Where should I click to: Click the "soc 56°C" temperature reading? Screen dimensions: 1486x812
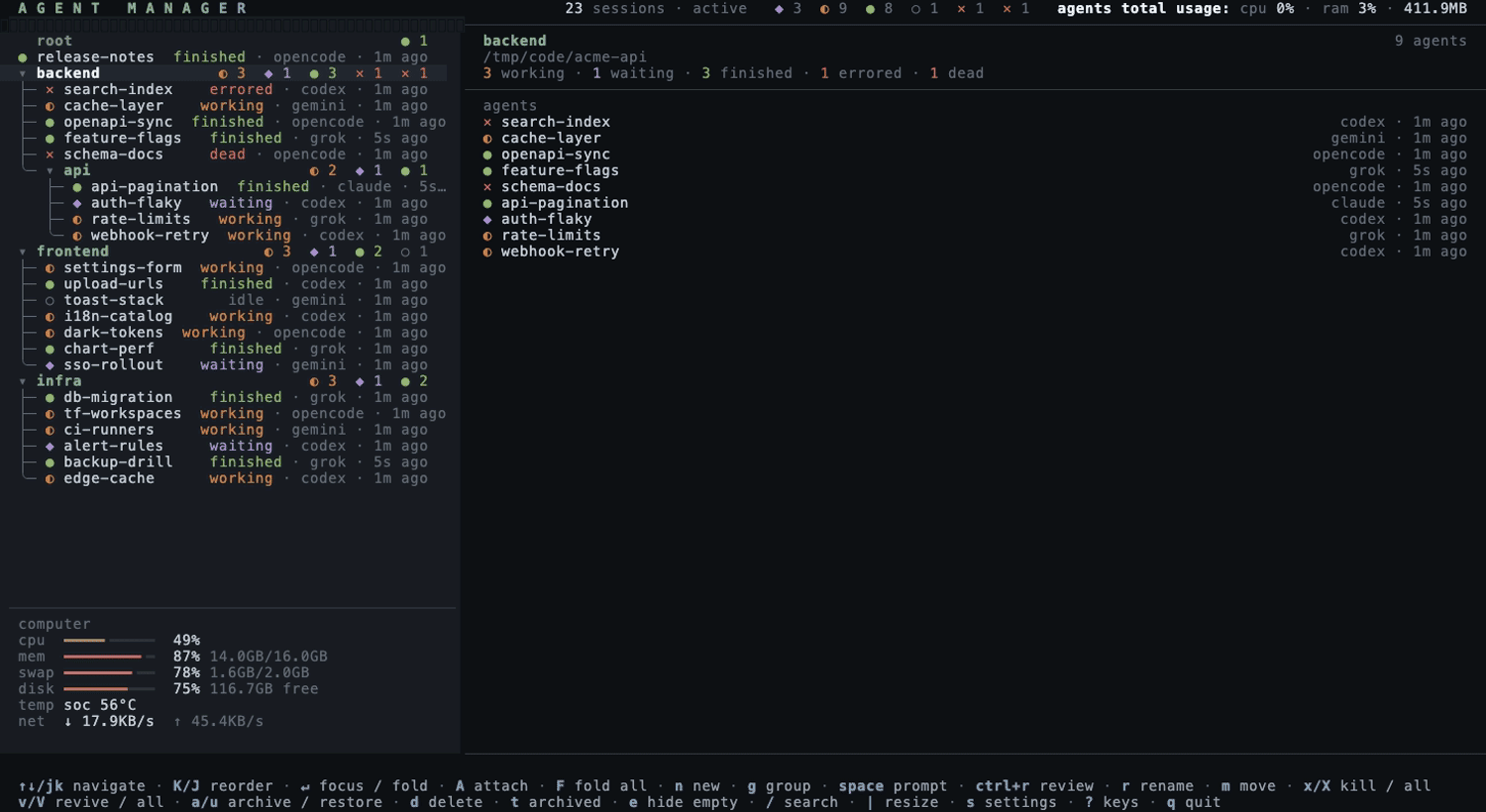tap(100, 705)
